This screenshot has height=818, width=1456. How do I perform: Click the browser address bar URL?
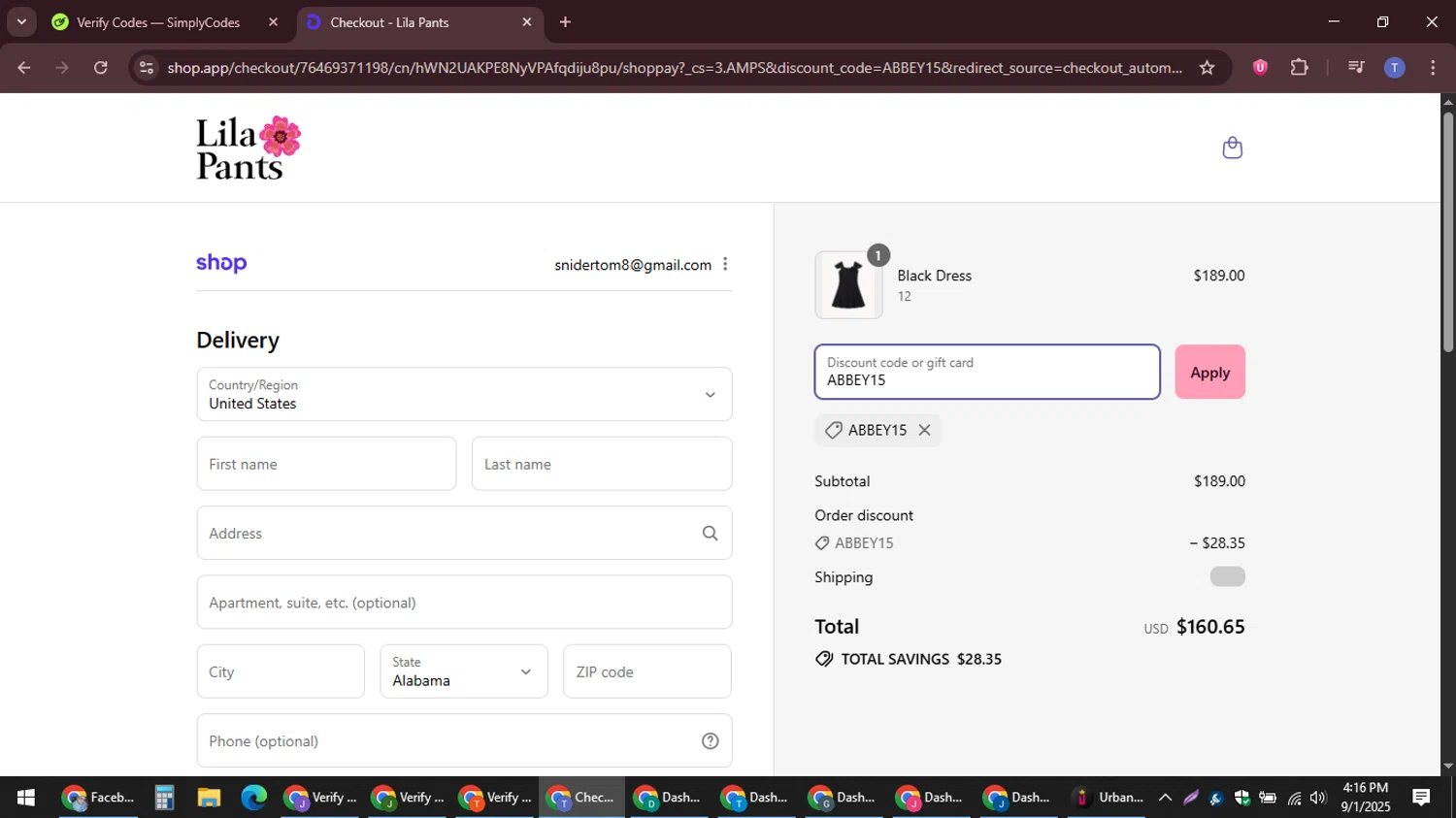tap(675, 67)
